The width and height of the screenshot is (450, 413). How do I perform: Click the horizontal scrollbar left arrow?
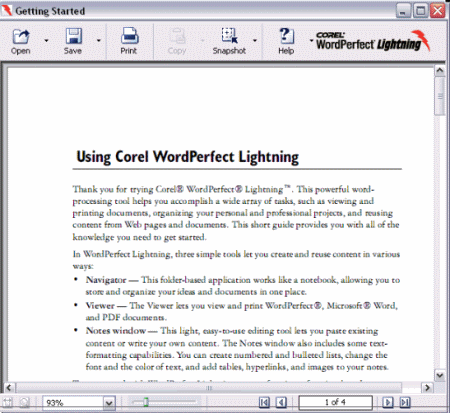[9, 388]
